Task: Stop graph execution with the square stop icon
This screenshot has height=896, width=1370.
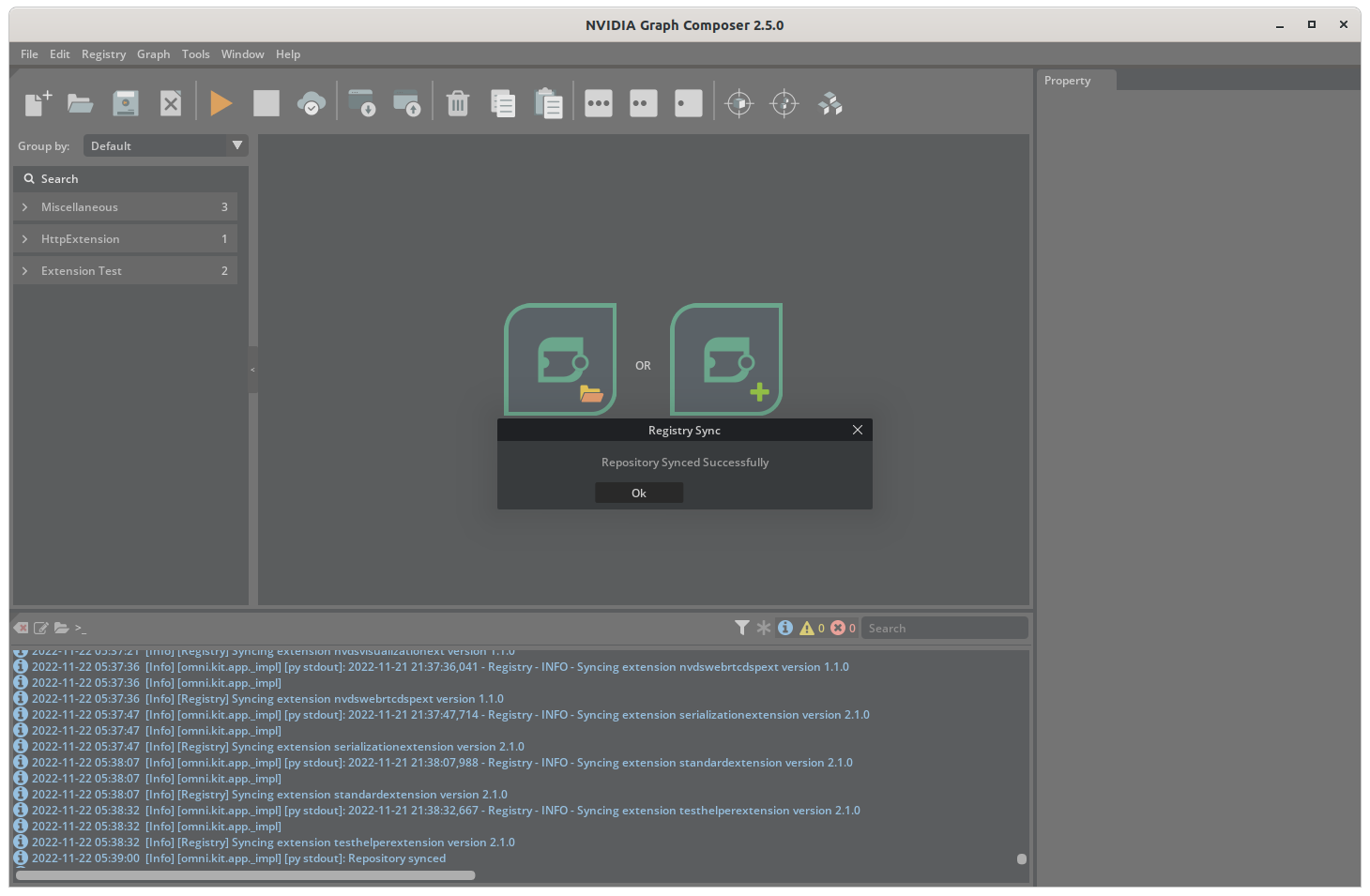Action: pyautogui.click(x=266, y=103)
